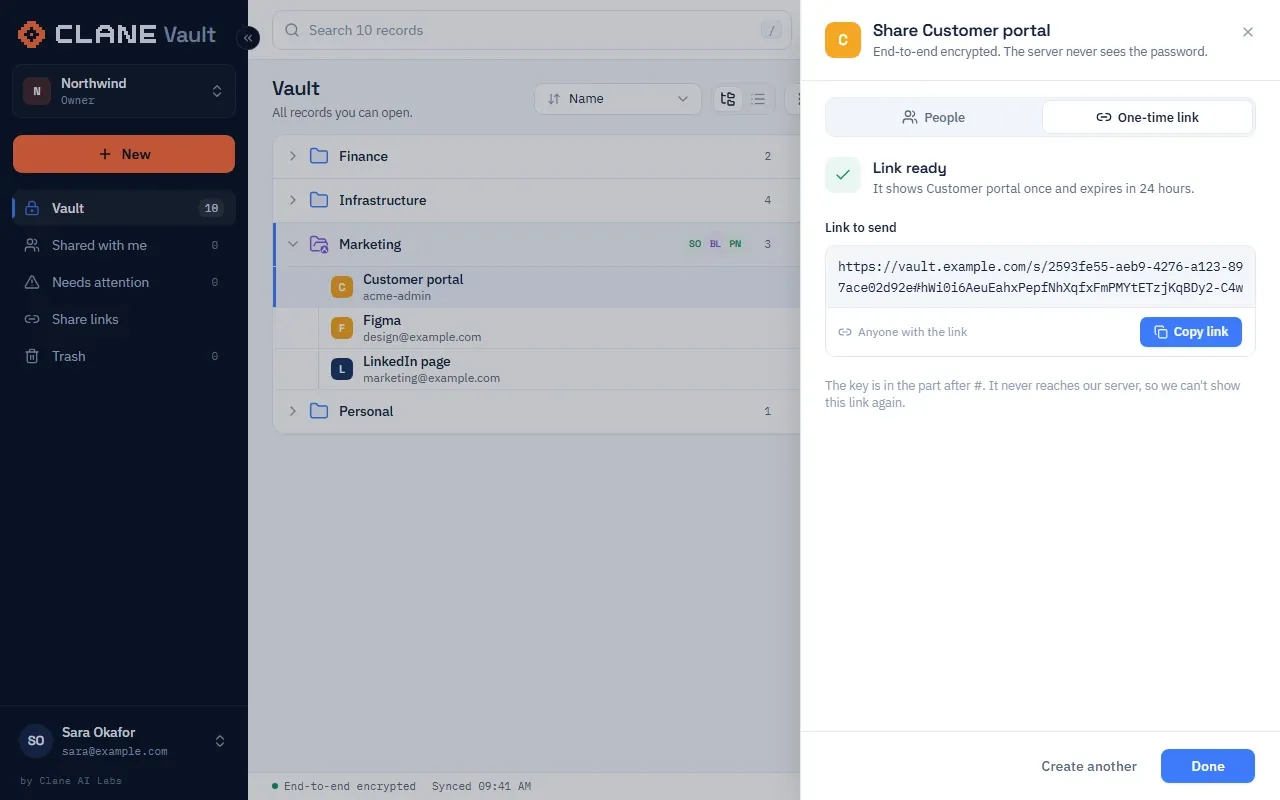This screenshot has width=1280, height=800.
Task: Click the Clane Vault logo icon
Action: point(32,34)
